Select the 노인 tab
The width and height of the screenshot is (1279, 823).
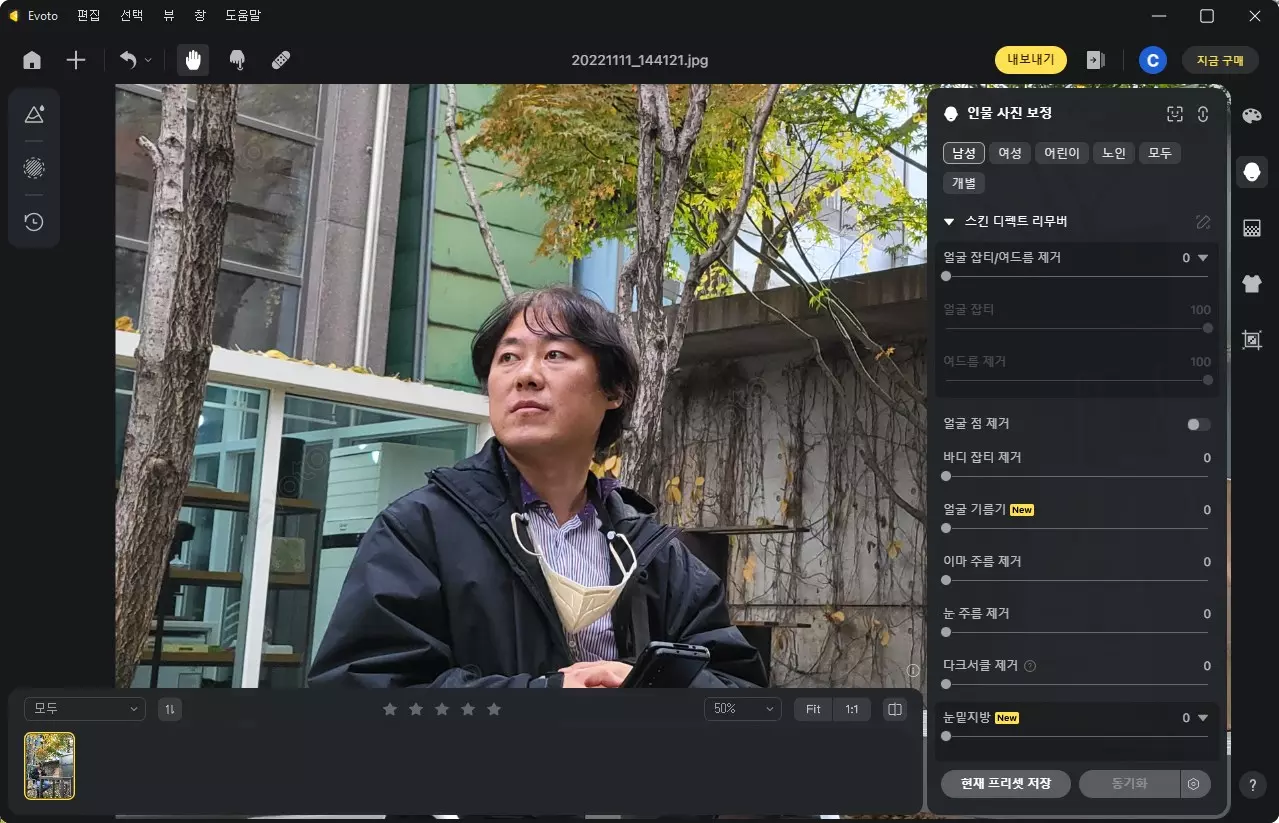pyautogui.click(x=1114, y=153)
